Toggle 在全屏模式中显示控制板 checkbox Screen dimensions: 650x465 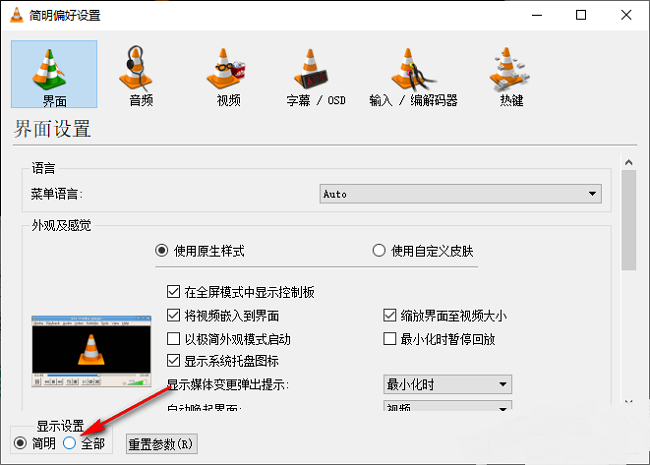coord(173,292)
